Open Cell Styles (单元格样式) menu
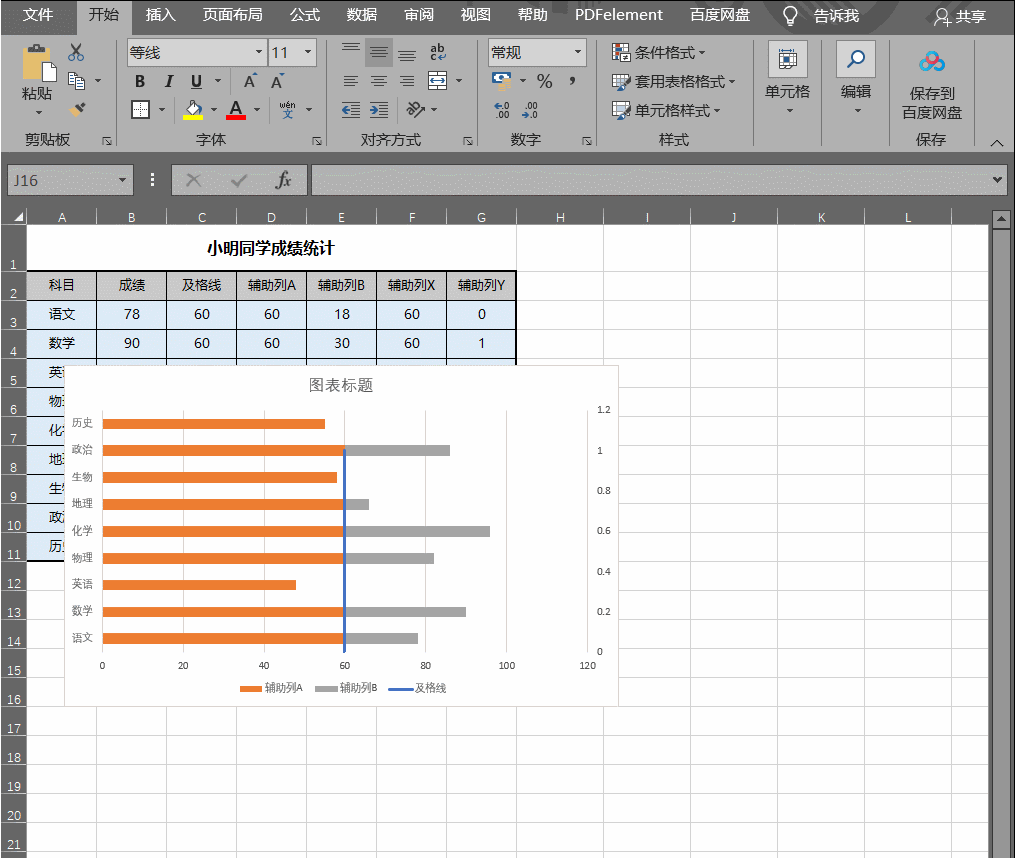Viewport: 1015px width, 858px height. click(x=665, y=111)
